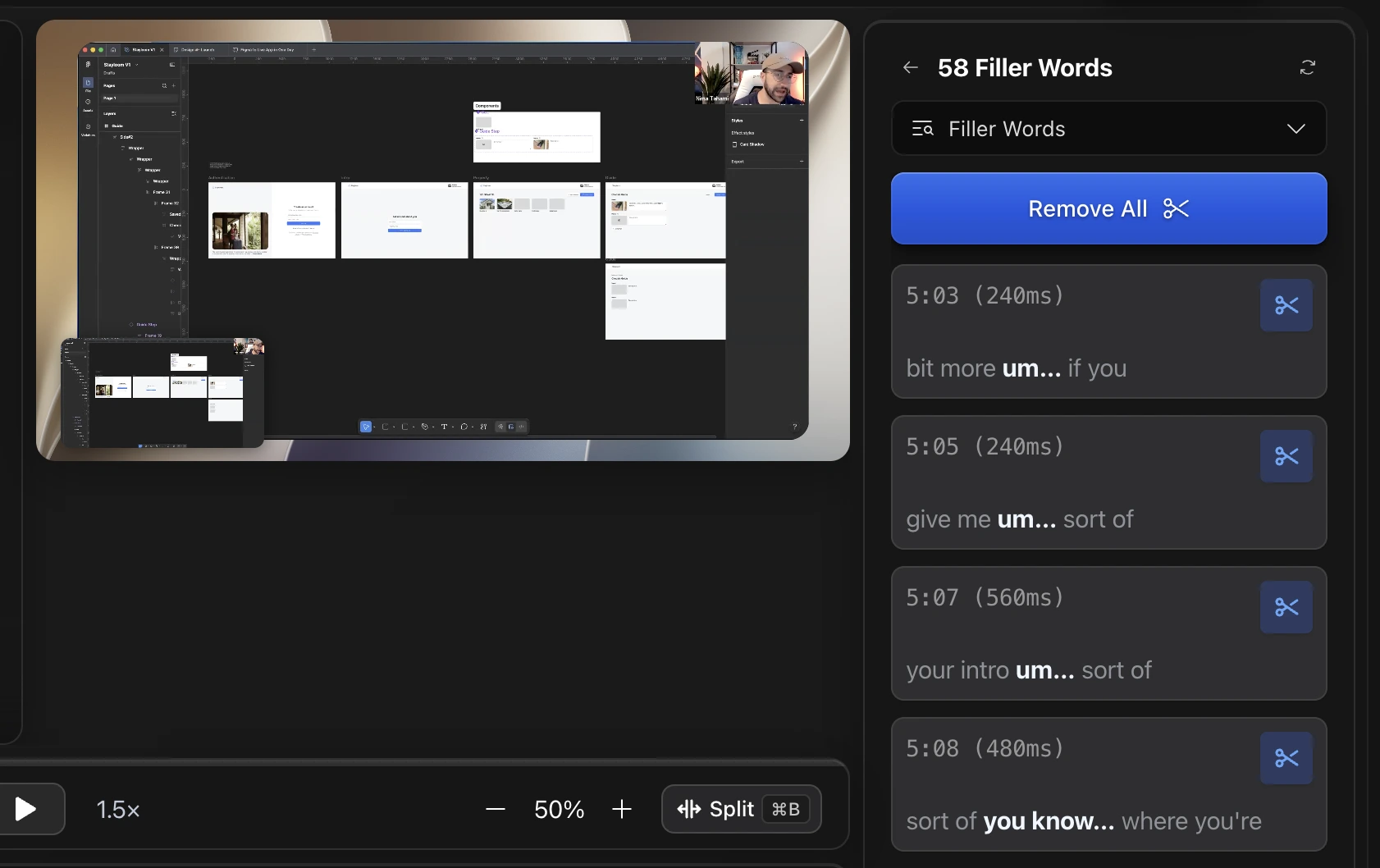Cut the 5:05 um filler word
The height and width of the screenshot is (868, 1380).
click(1286, 456)
